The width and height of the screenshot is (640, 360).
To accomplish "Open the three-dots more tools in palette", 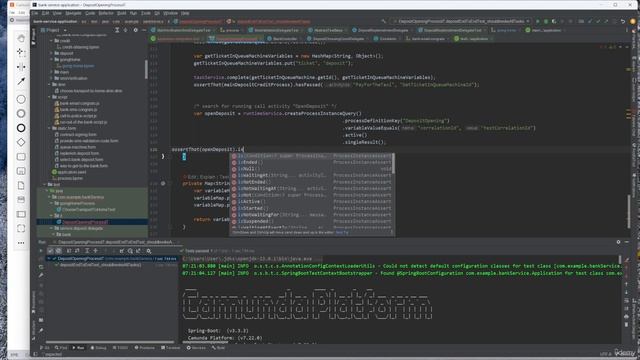I will 21,243.
